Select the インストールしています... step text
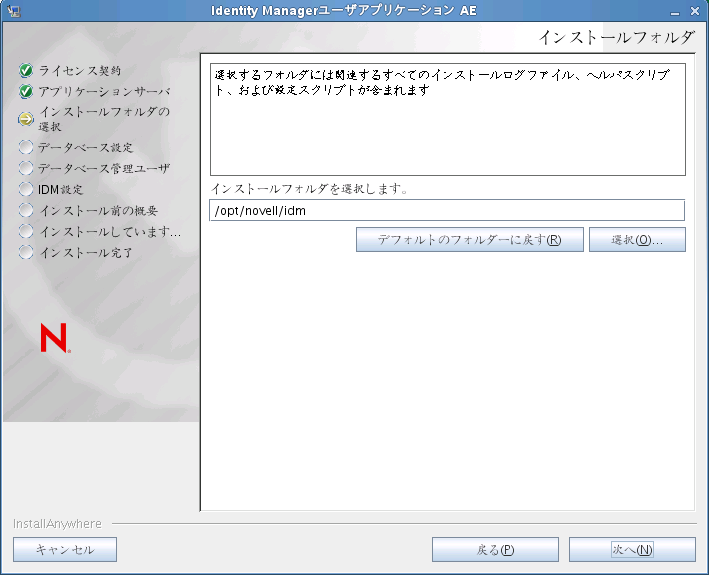Image resolution: width=709 pixels, height=575 pixels. pos(110,231)
